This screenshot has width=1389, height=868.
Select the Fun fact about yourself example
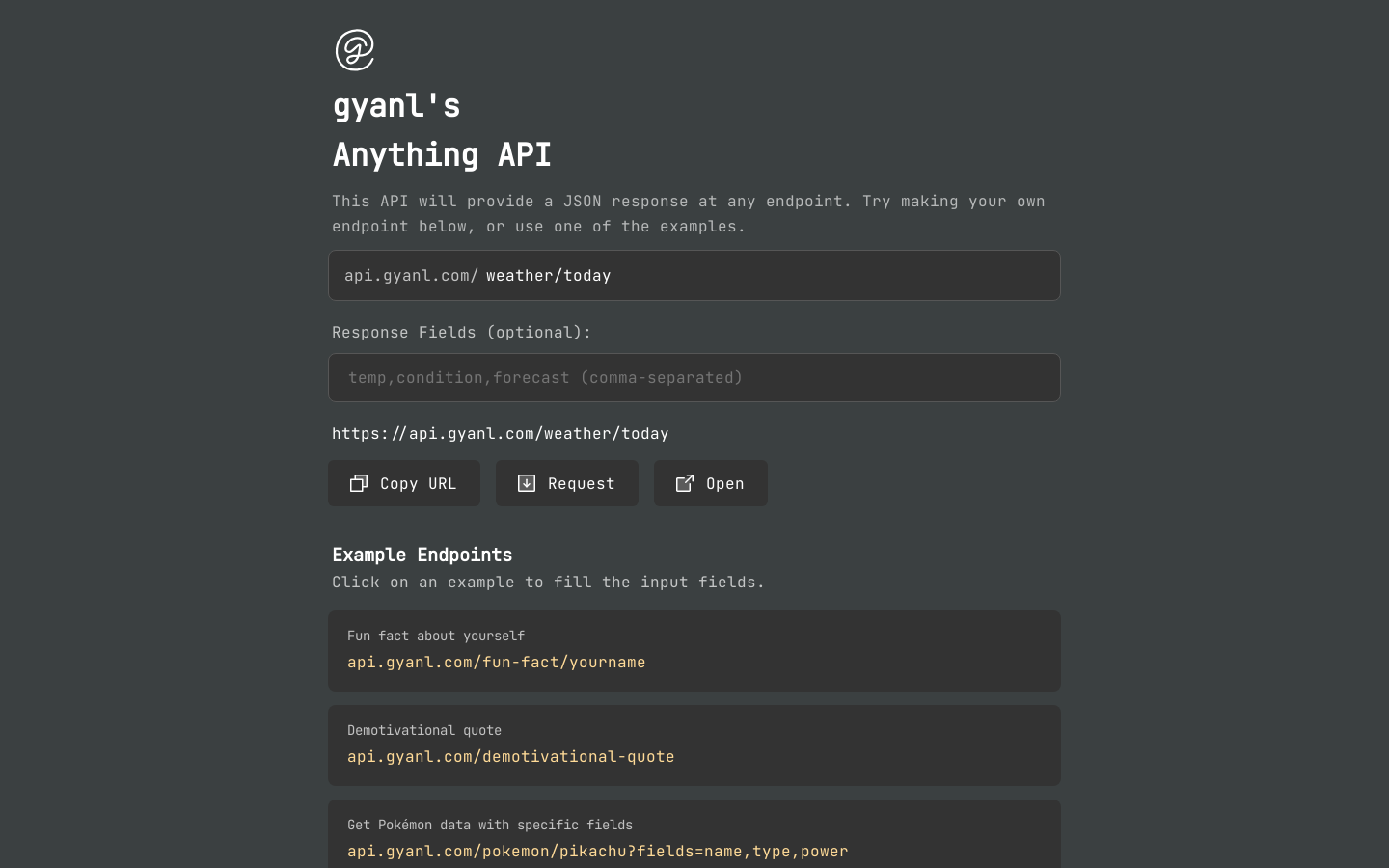point(694,651)
